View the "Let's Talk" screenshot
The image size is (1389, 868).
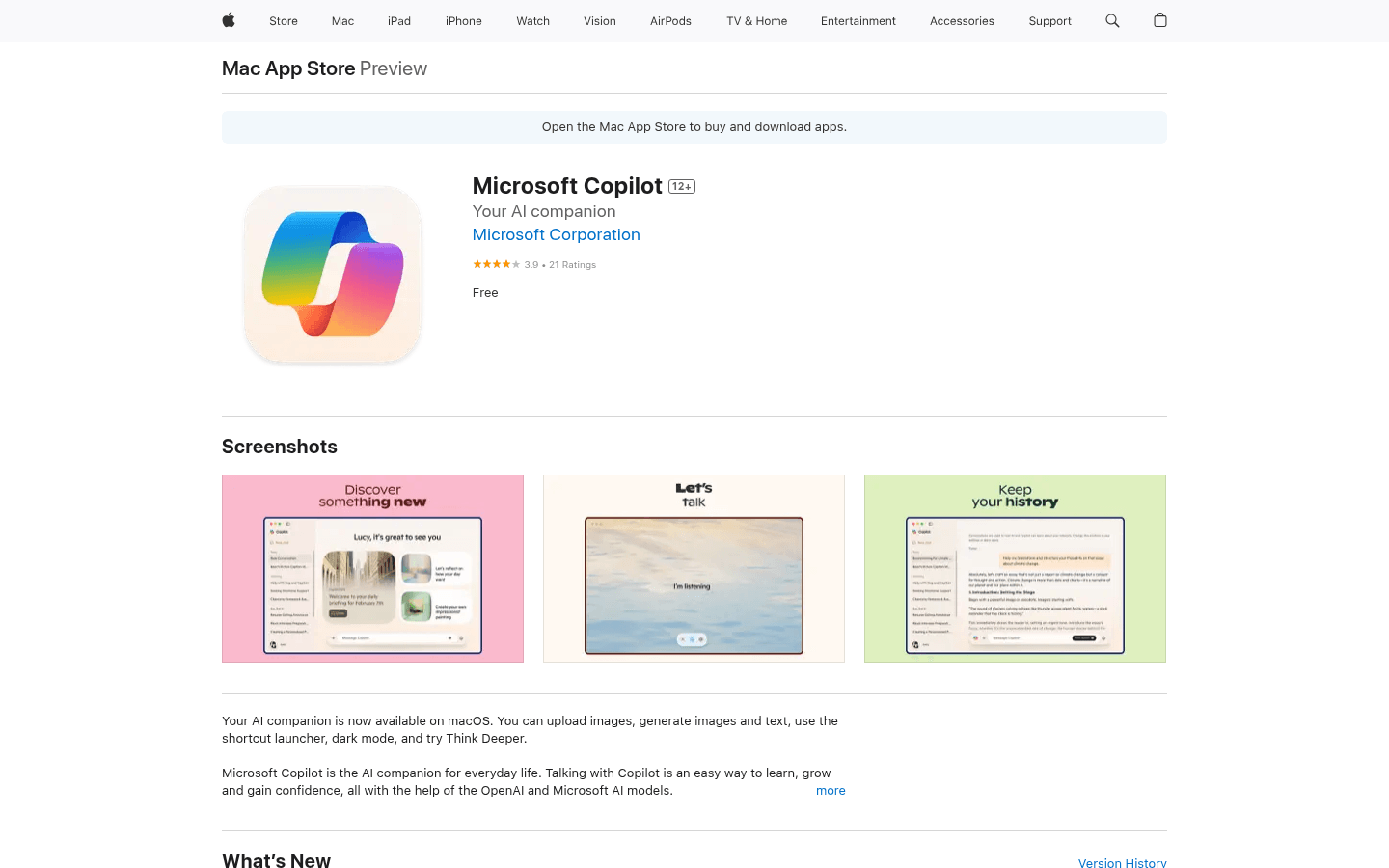click(x=694, y=568)
